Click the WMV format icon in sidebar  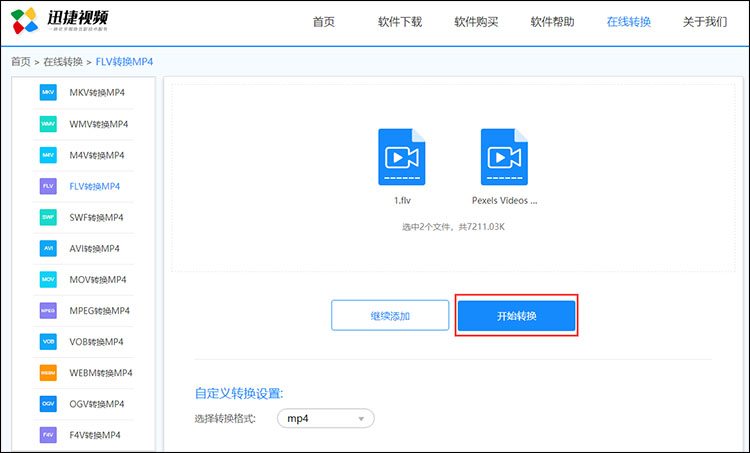[48, 124]
